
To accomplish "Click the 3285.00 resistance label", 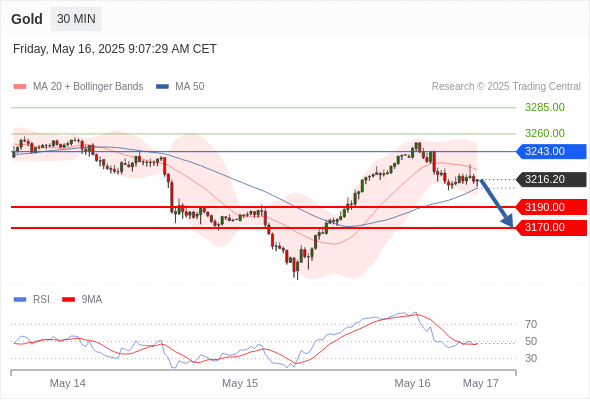I will pos(545,107).
